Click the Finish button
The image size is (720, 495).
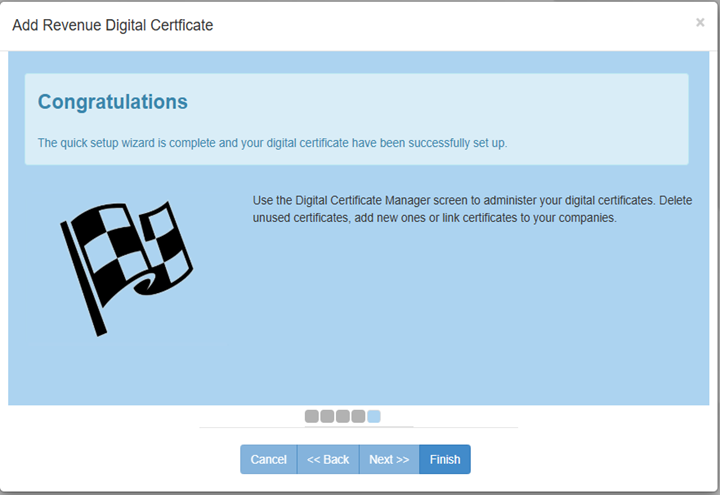coord(445,459)
